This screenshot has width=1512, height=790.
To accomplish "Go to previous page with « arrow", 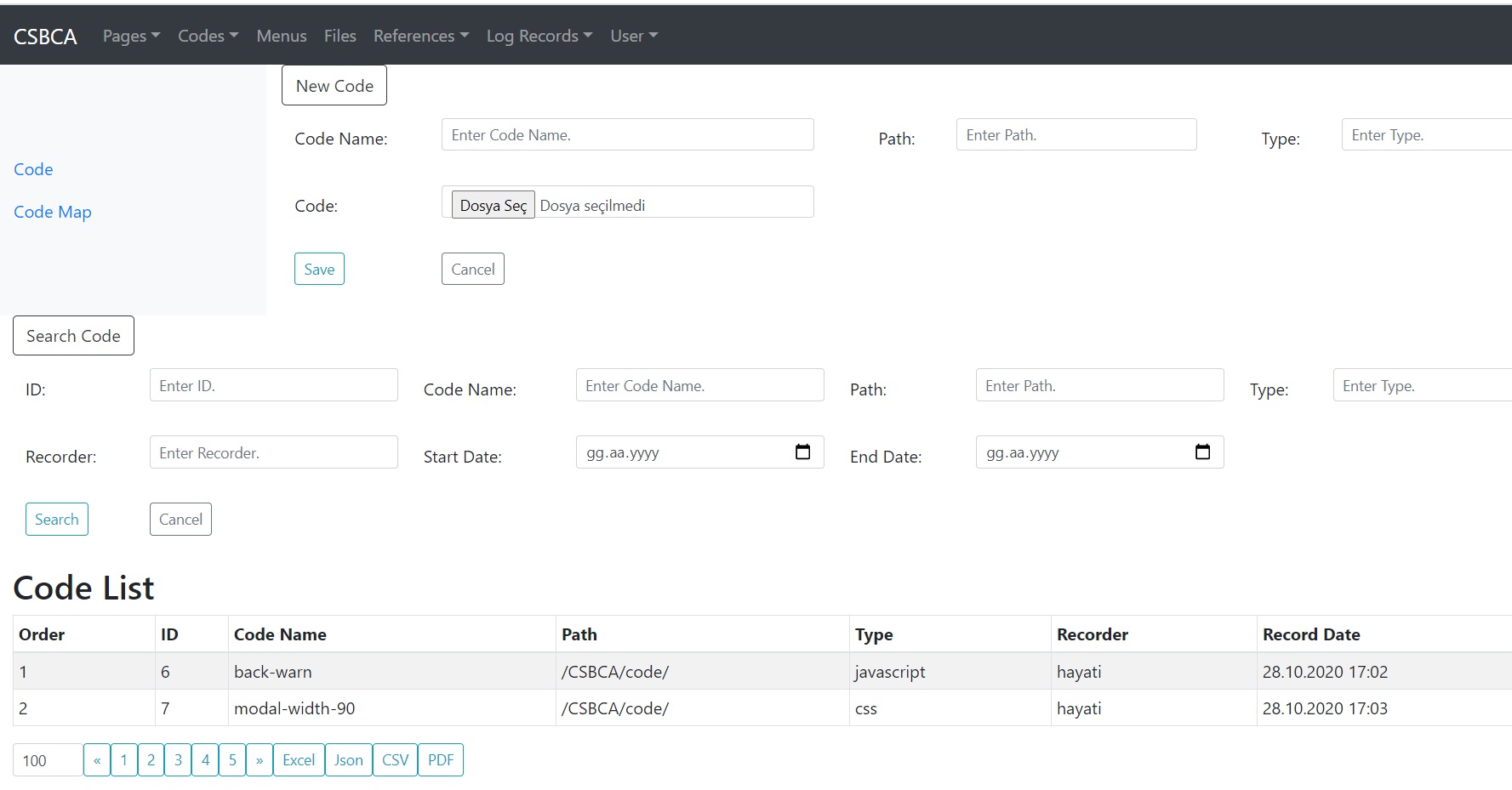I will pyautogui.click(x=97, y=760).
